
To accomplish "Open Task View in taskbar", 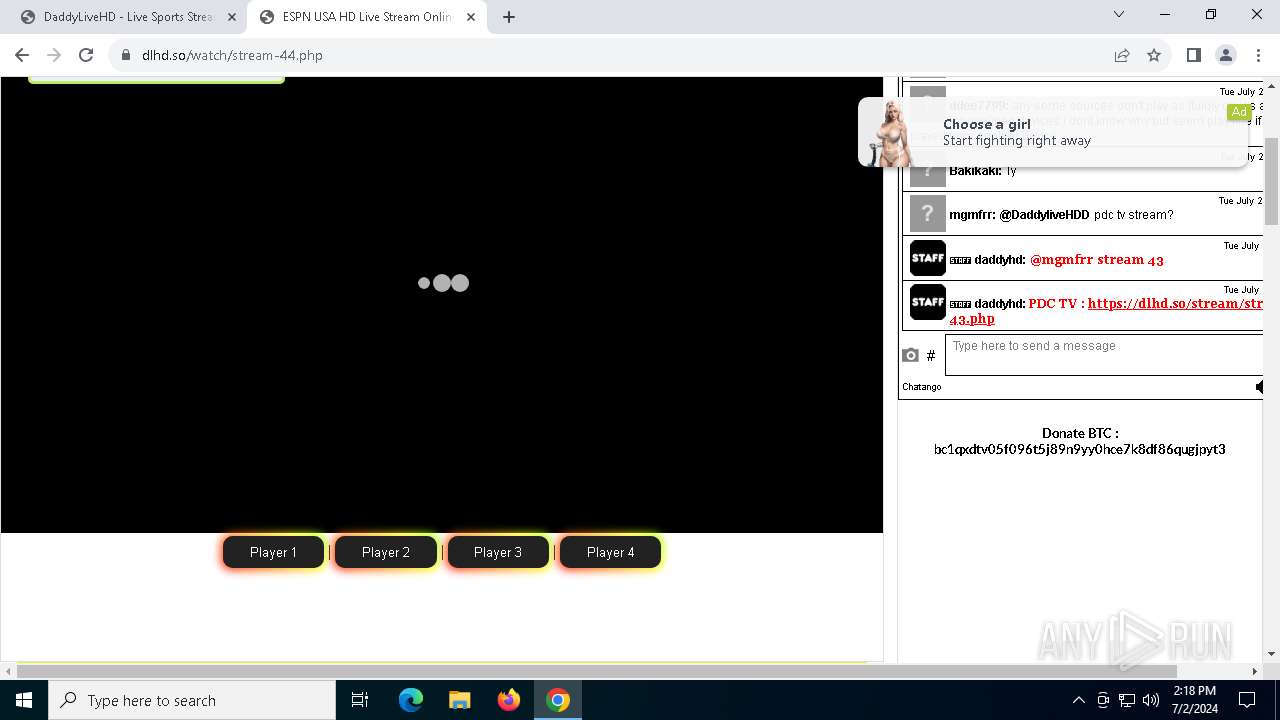I will (x=360, y=700).
